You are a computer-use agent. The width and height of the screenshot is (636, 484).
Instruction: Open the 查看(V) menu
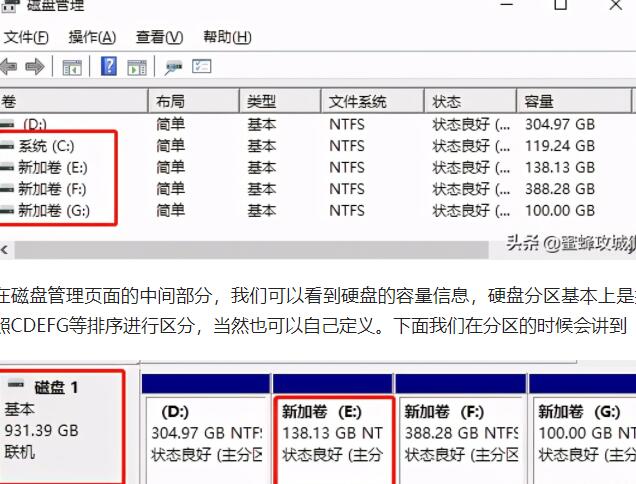159,37
